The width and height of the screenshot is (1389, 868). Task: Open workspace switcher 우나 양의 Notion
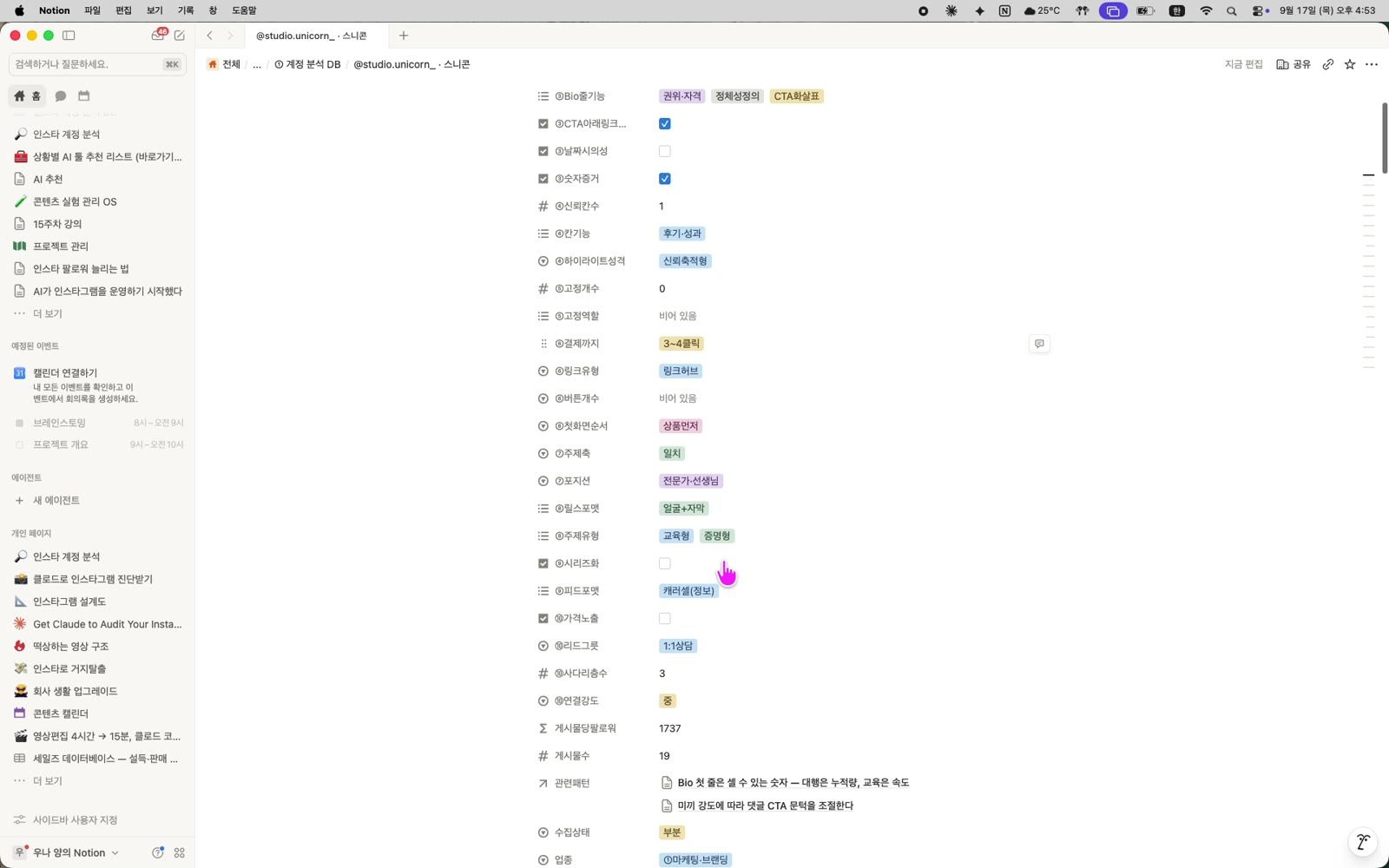pos(67,853)
